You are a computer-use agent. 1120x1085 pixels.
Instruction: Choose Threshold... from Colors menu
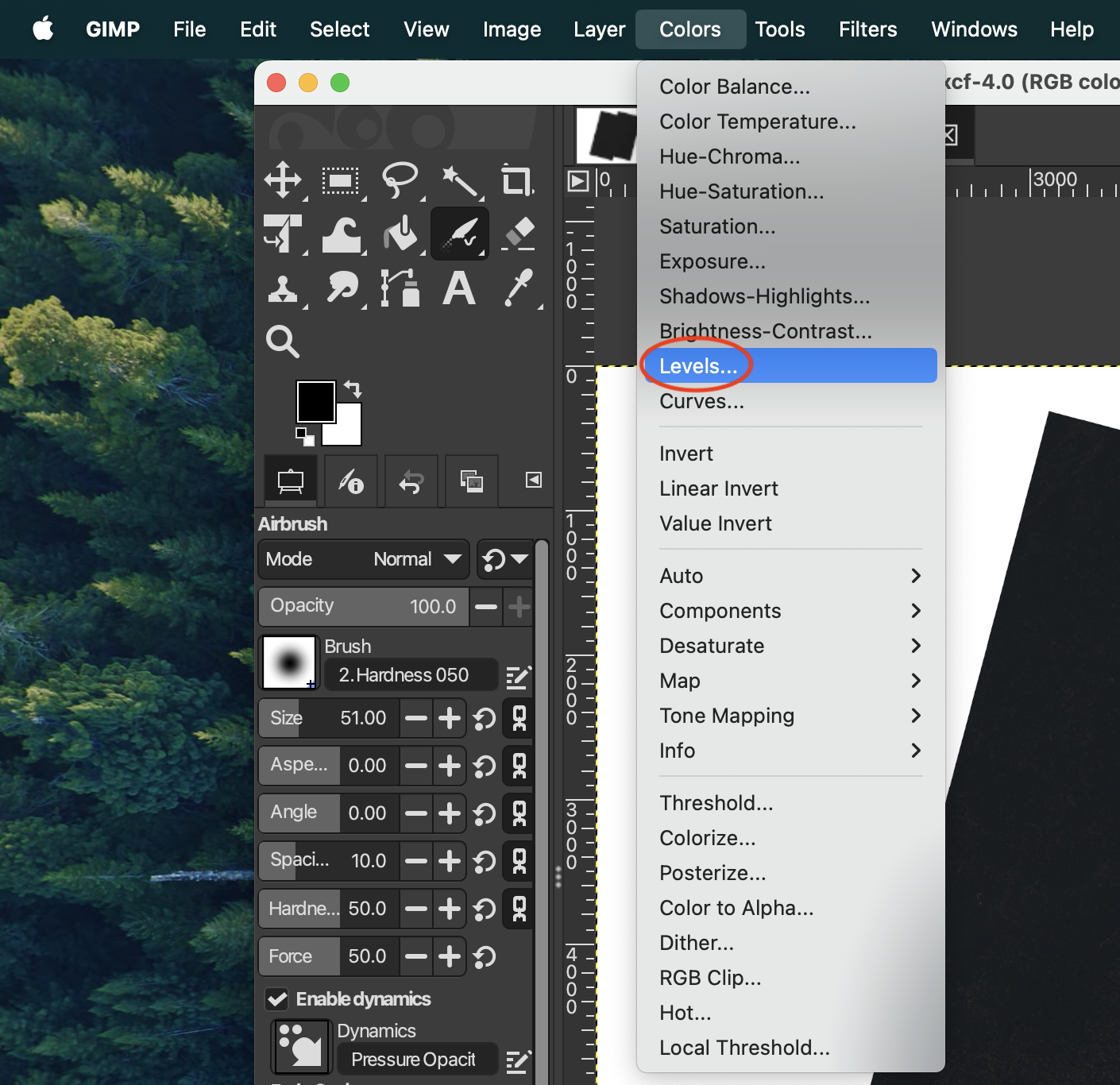click(x=791, y=803)
